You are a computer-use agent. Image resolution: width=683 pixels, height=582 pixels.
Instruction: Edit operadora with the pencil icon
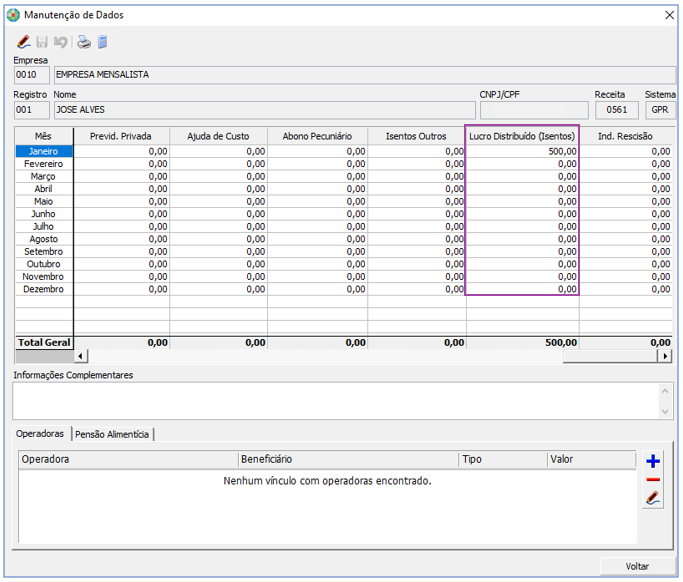[653, 498]
